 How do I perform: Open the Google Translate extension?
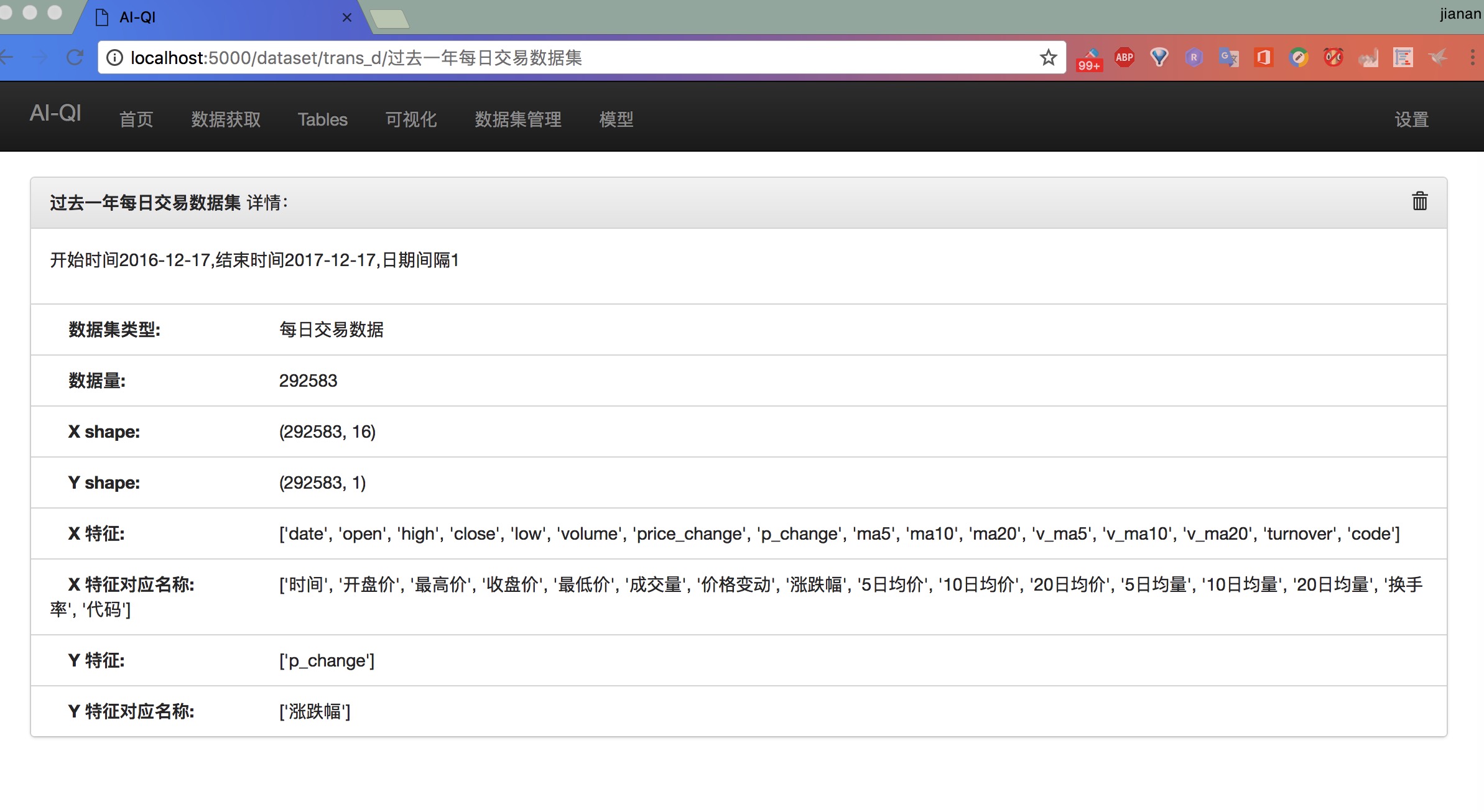[x=1228, y=58]
